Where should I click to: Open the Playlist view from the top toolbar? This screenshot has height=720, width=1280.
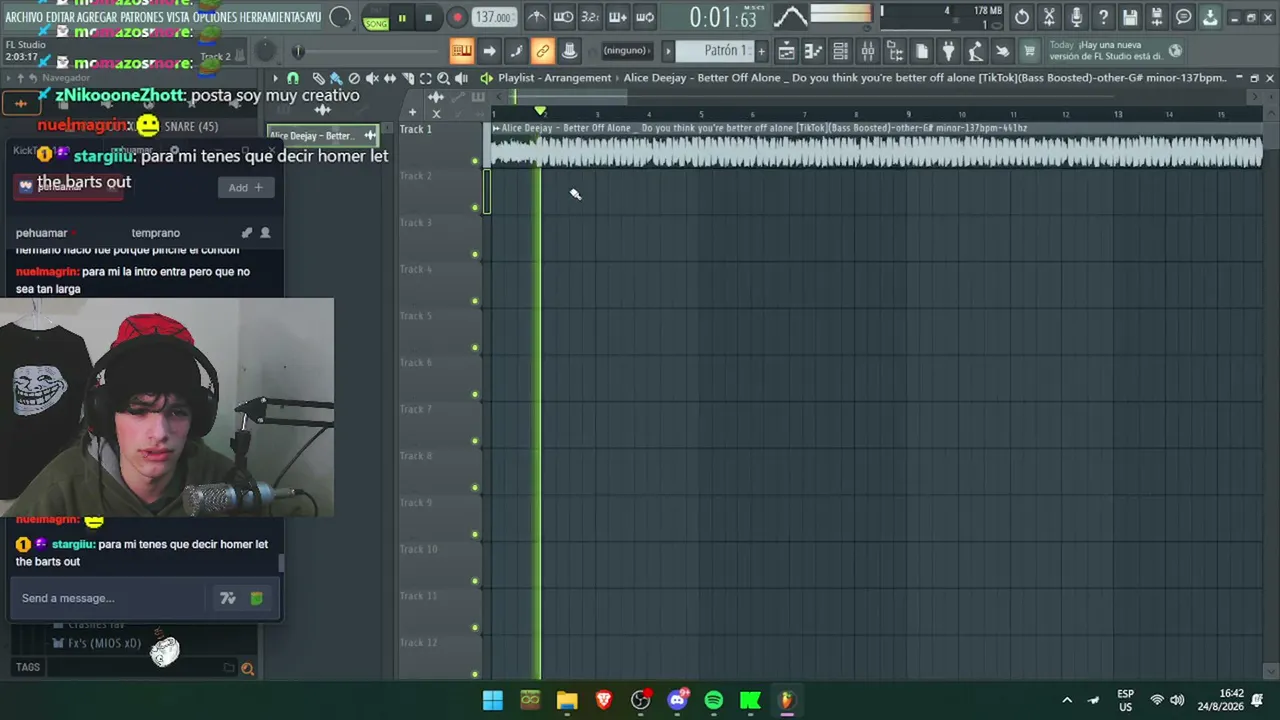[787, 51]
